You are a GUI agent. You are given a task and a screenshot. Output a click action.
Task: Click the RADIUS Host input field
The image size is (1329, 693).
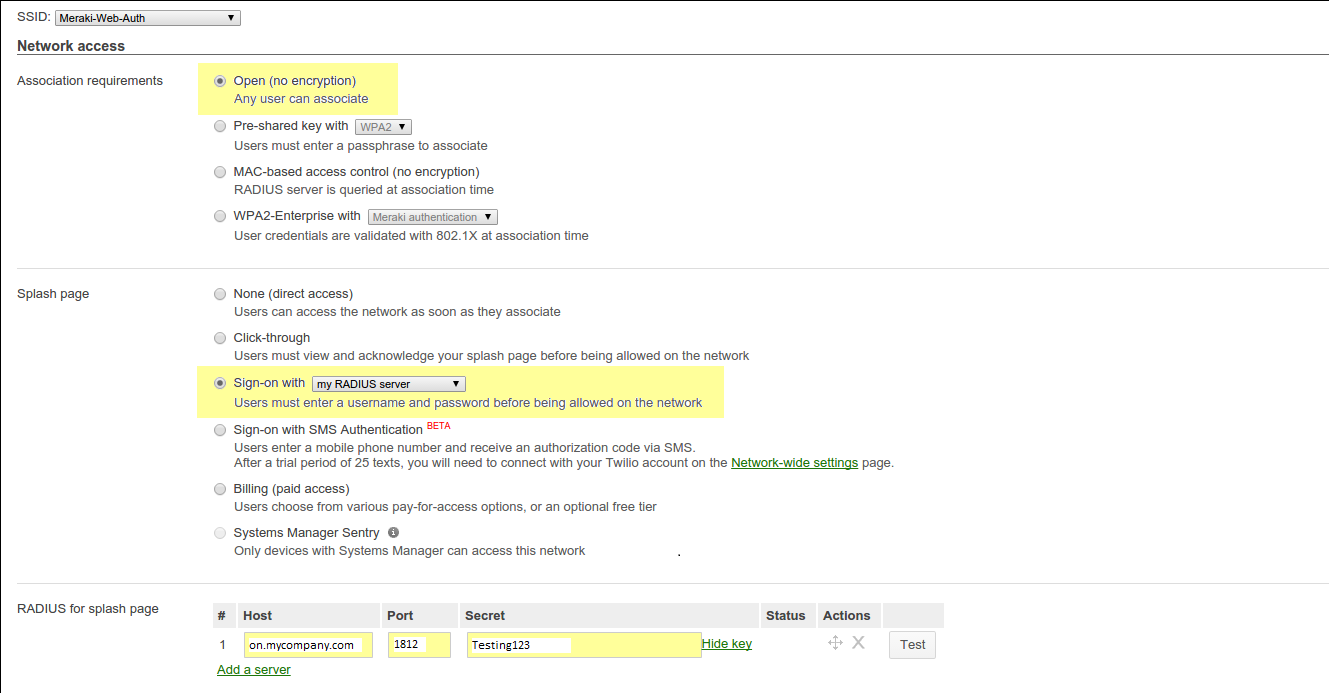click(x=308, y=645)
